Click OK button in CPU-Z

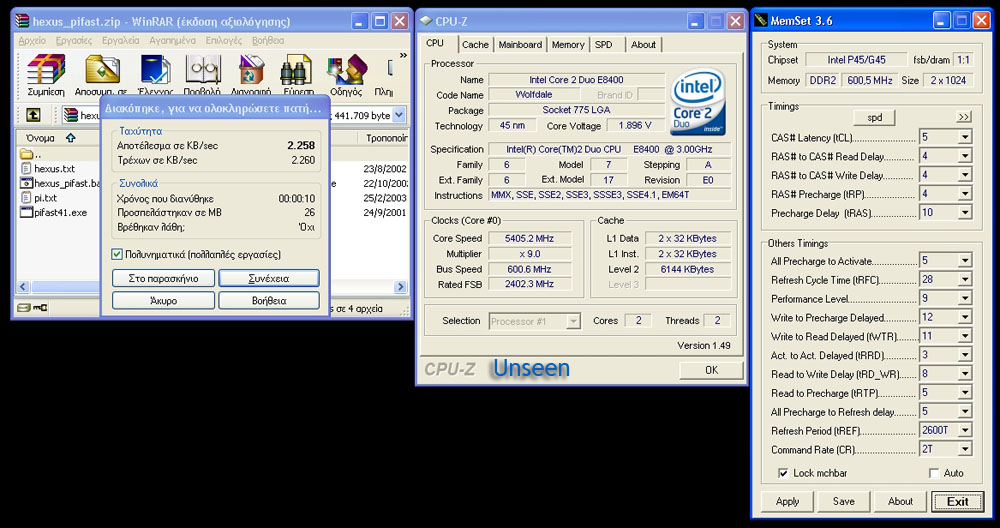point(711,370)
